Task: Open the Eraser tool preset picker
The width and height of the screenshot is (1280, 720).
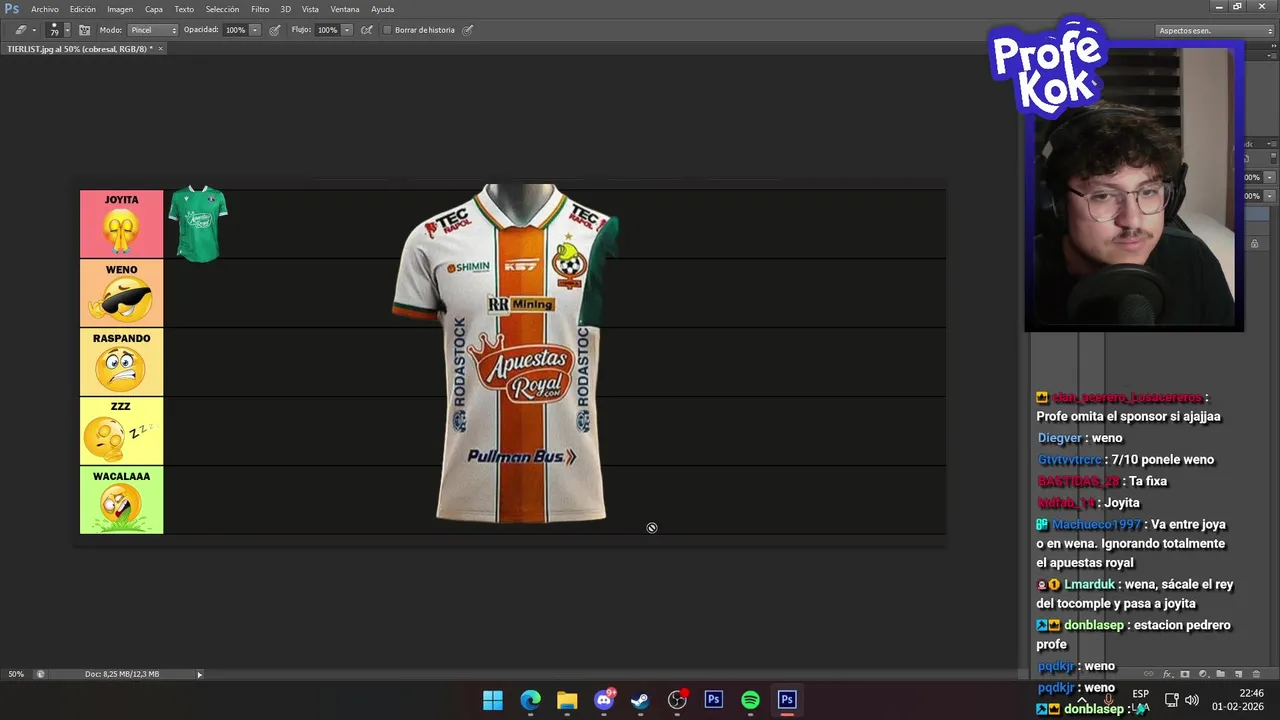Action: pos(25,30)
